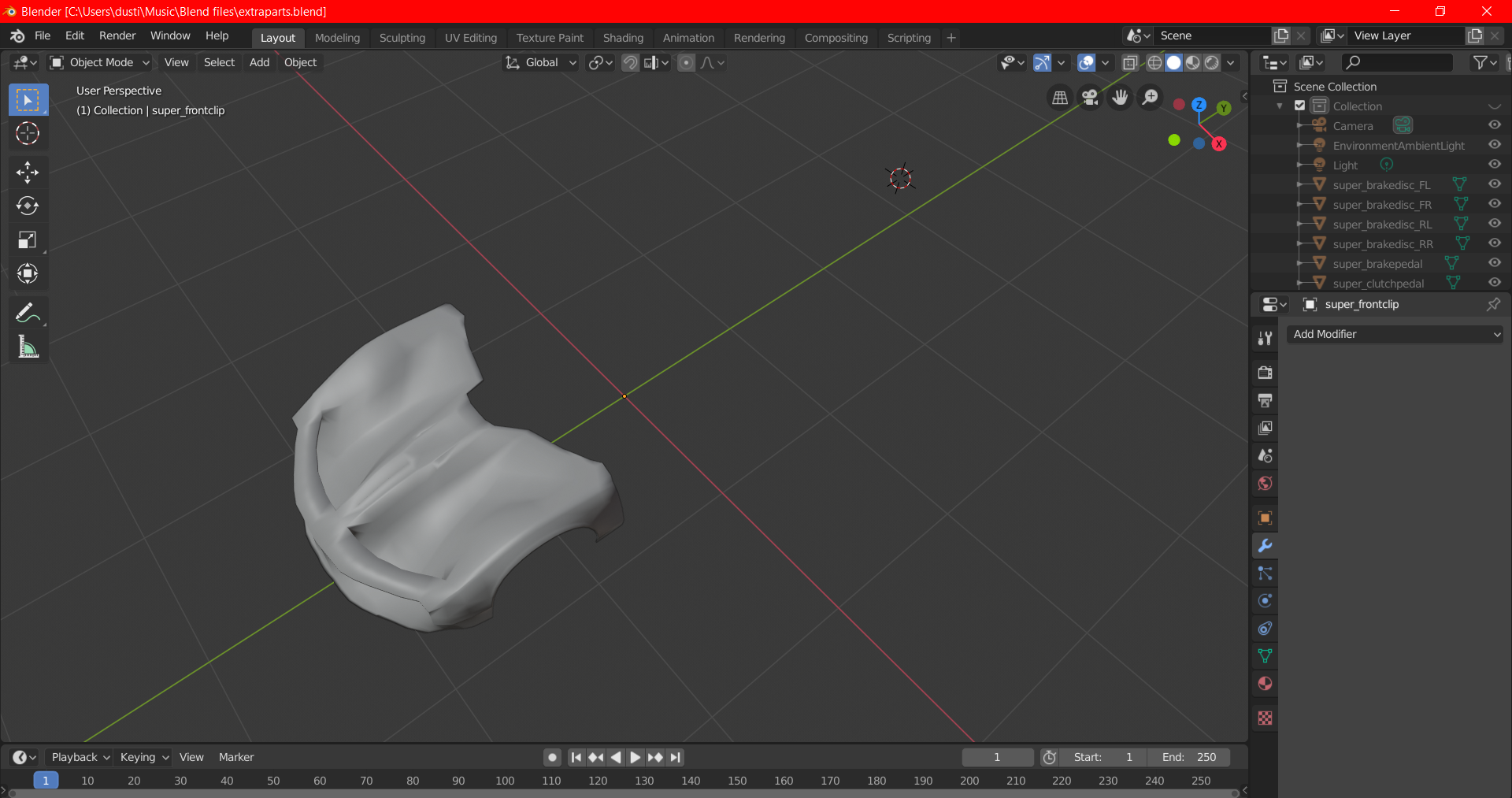Open Object properties tab
This screenshot has width=1512, height=798.
(x=1265, y=518)
